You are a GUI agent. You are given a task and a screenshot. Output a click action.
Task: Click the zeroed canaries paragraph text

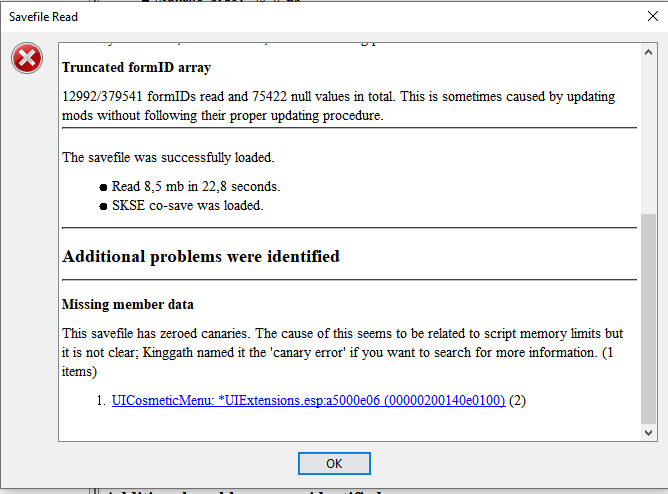point(342,352)
